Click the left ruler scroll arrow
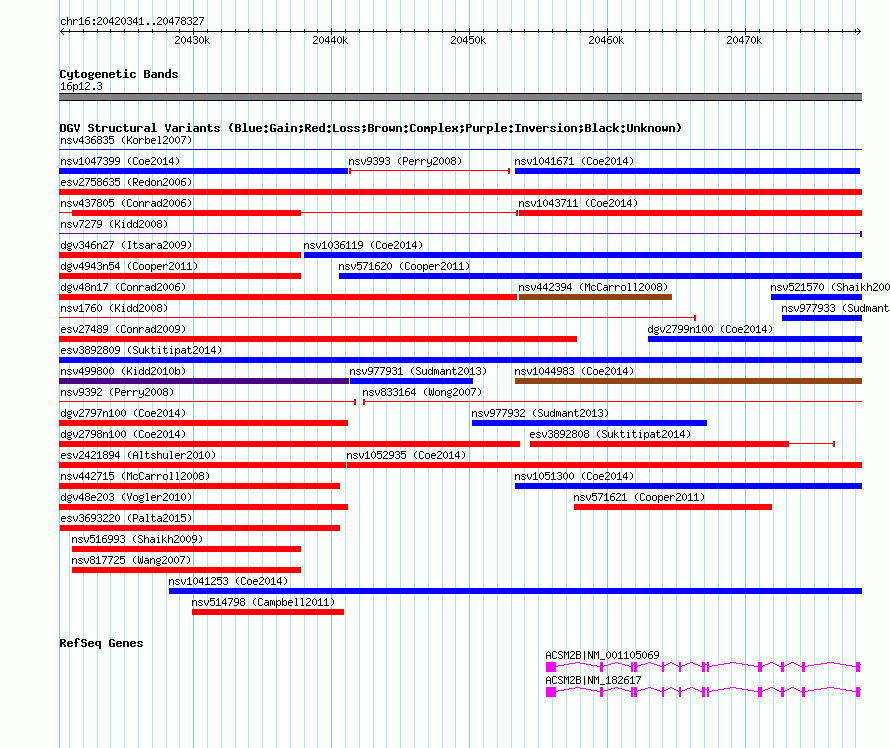The width and height of the screenshot is (890, 748). coord(62,32)
